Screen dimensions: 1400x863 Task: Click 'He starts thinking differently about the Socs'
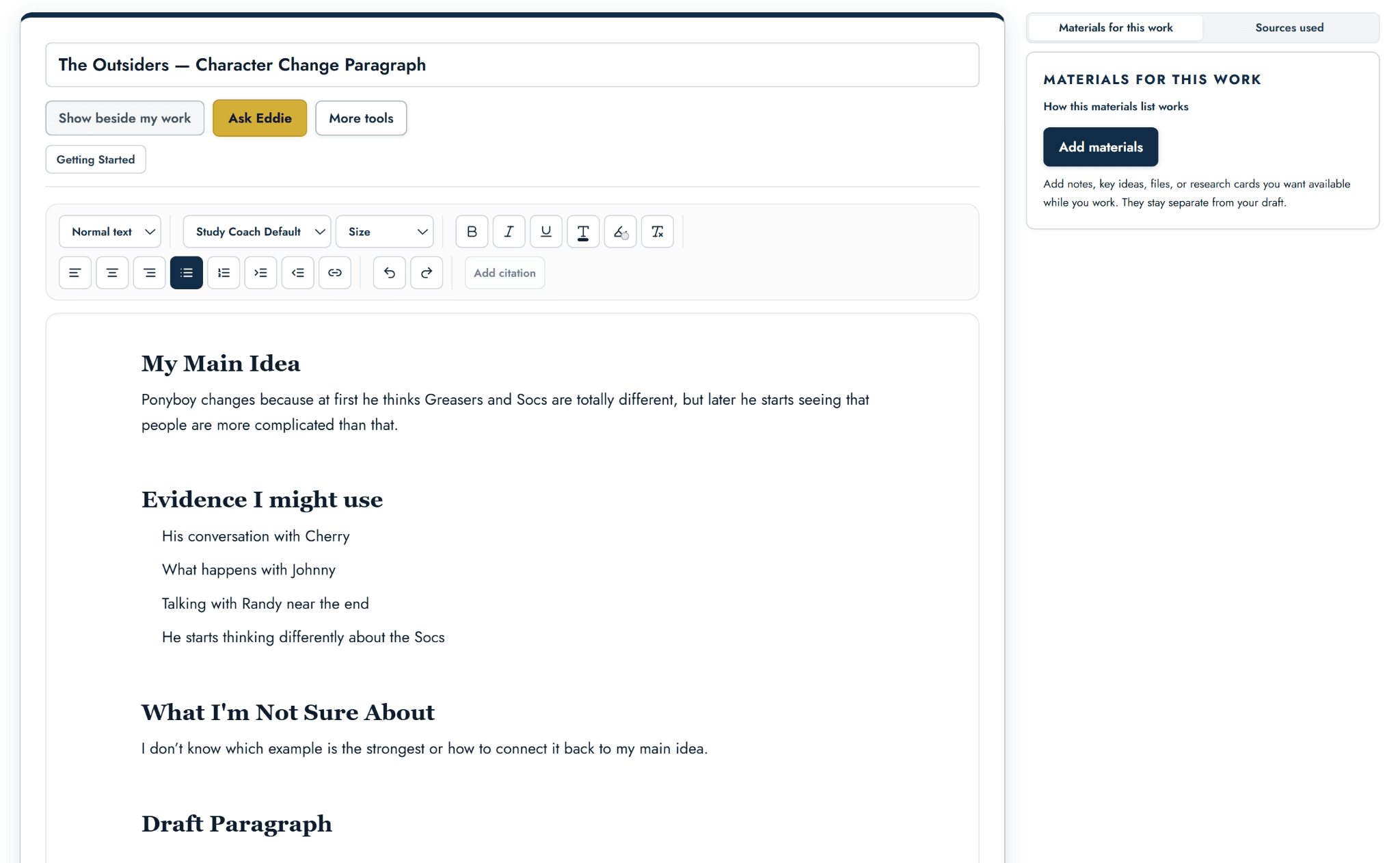[304, 637]
